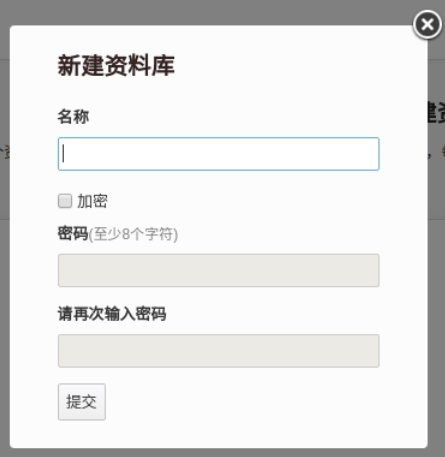Click the 请再次输入密码 label text
The width and height of the screenshot is (445, 457).
point(112,314)
